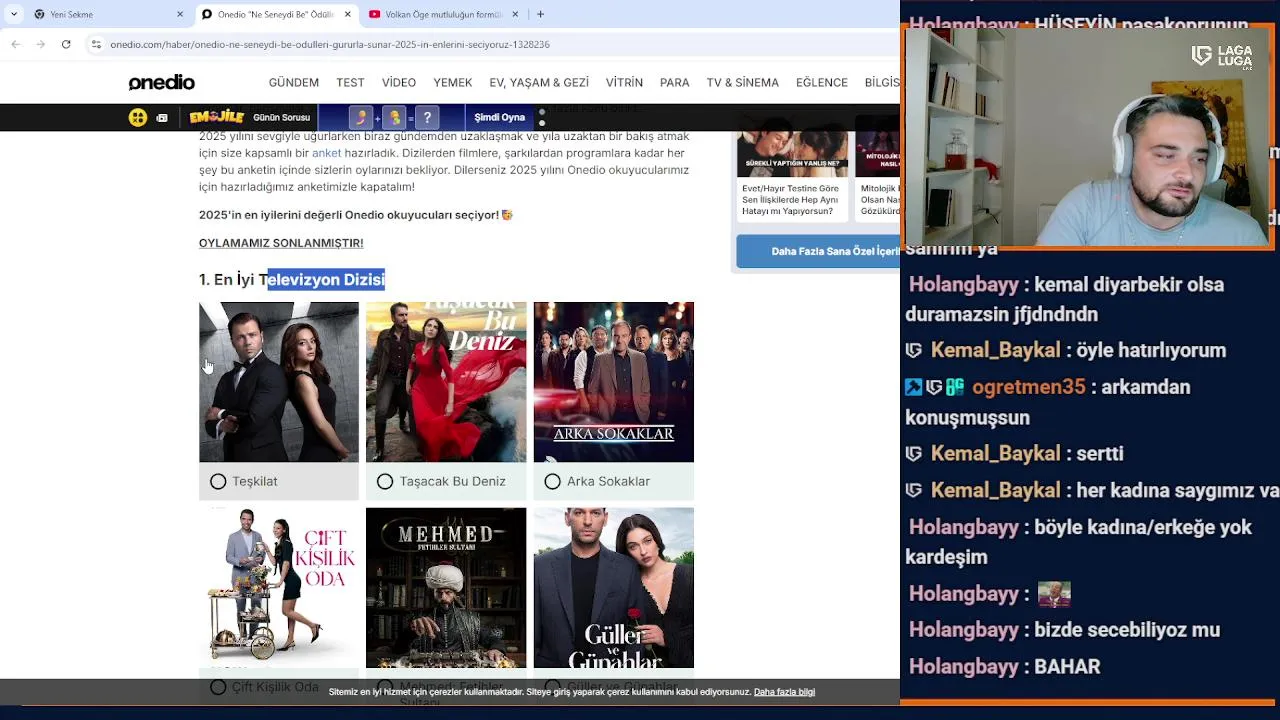Close the Yeni Sekme tab
1280x720 pixels.
click(180, 14)
